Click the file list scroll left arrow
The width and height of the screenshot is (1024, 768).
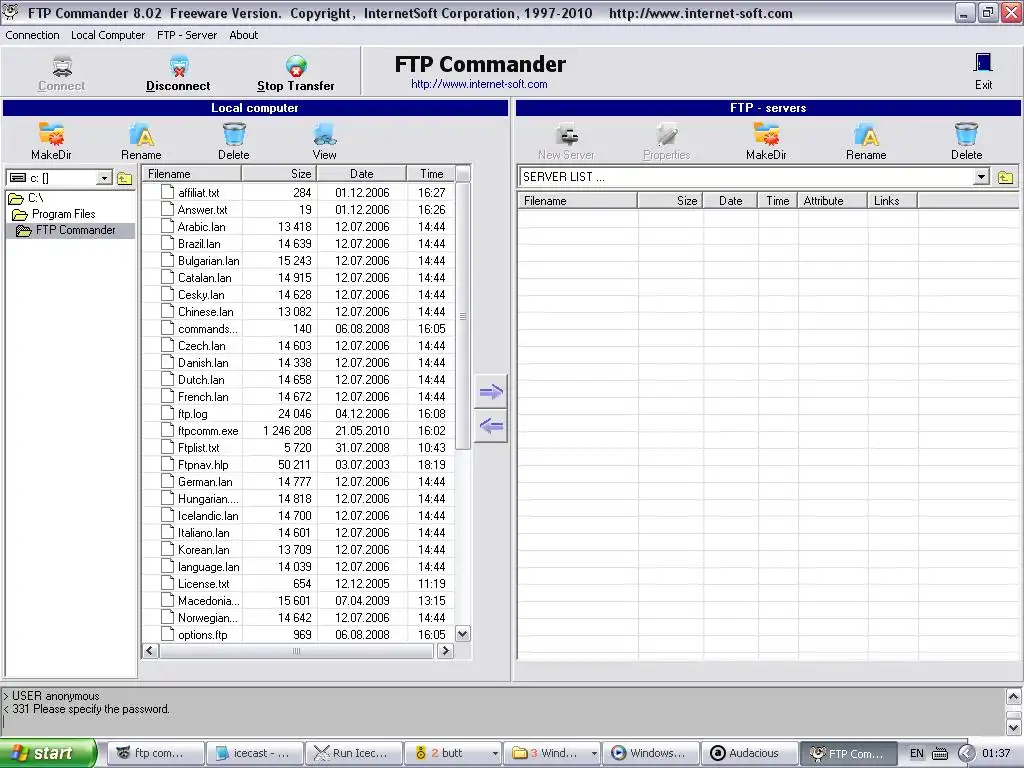150,650
